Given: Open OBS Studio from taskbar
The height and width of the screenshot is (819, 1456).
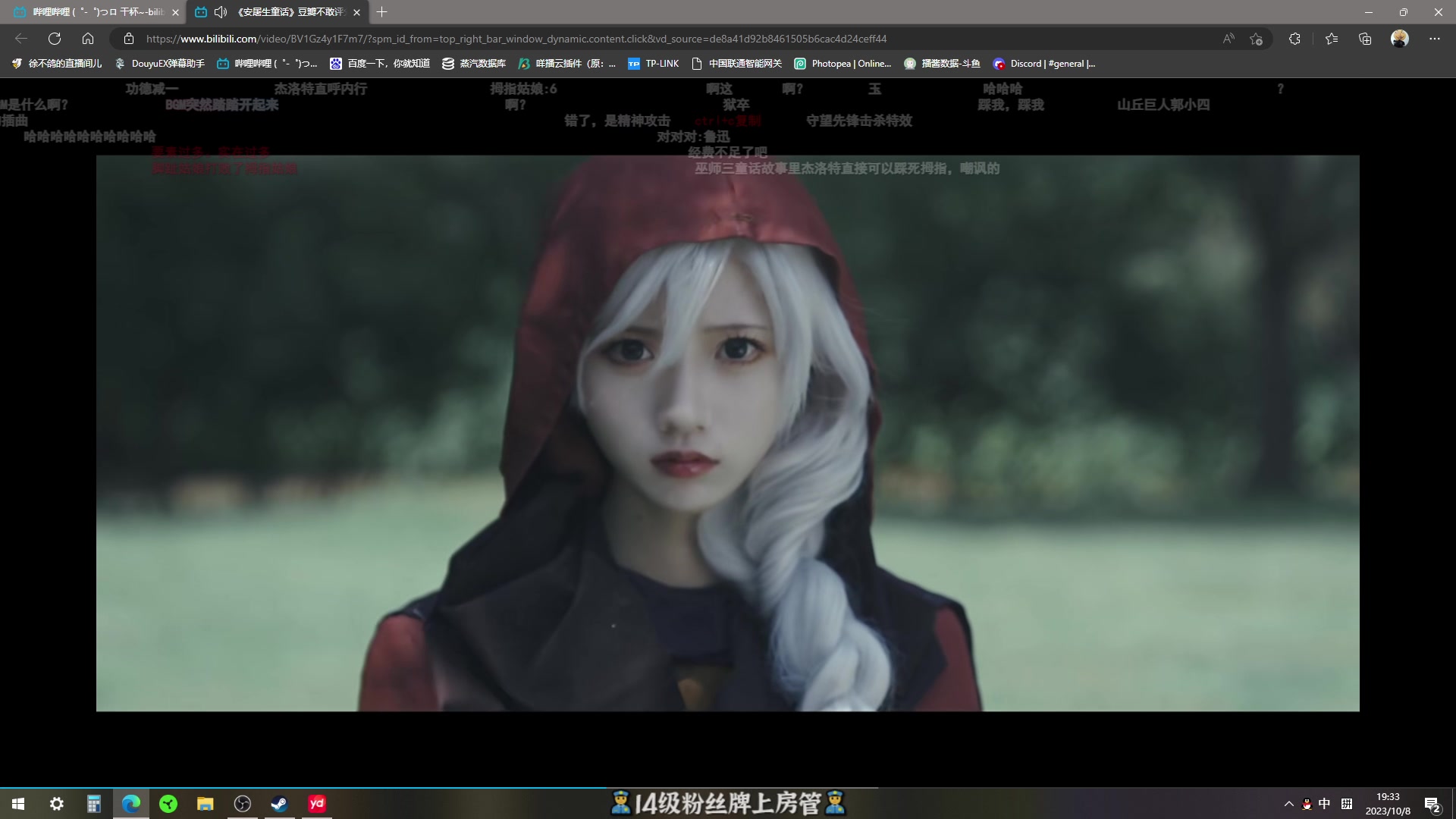Looking at the screenshot, I should point(243,804).
